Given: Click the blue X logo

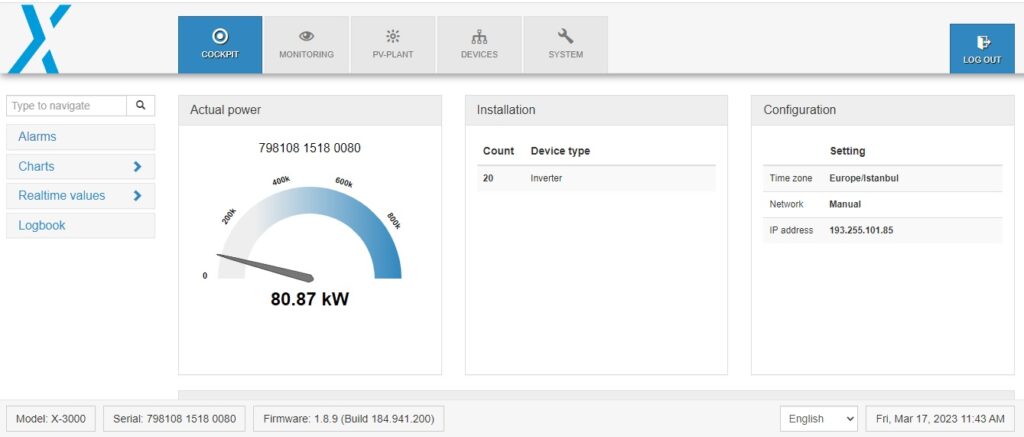Looking at the screenshot, I should tap(39, 39).
